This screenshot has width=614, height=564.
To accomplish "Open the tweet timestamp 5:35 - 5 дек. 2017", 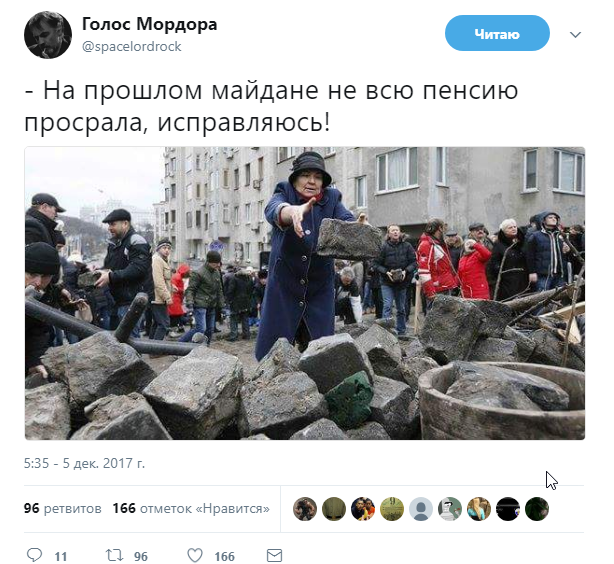I will [84, 463].
